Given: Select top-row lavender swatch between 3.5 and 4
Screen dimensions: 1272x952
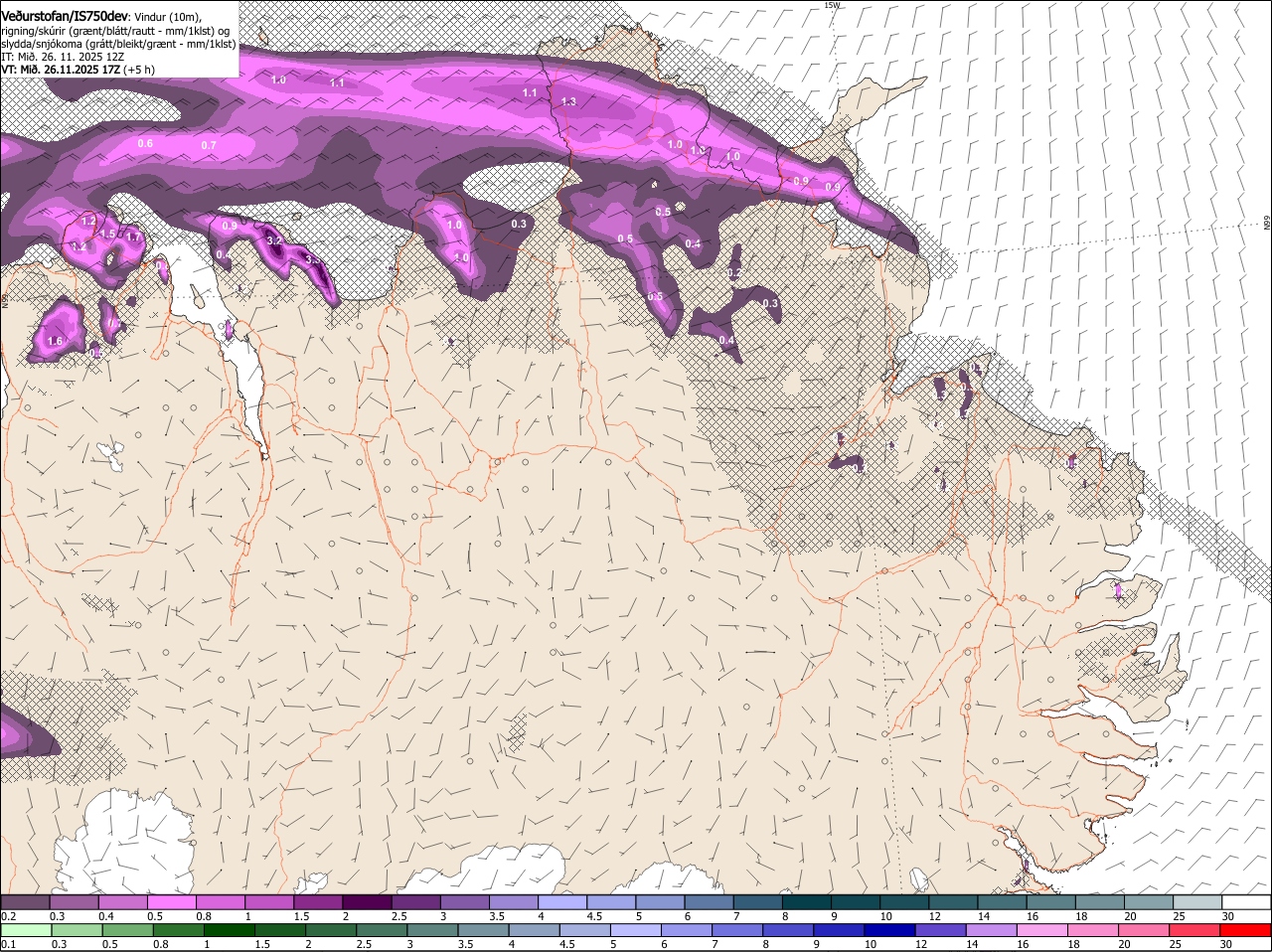Looking at the screenshot, I should [514, 902].
